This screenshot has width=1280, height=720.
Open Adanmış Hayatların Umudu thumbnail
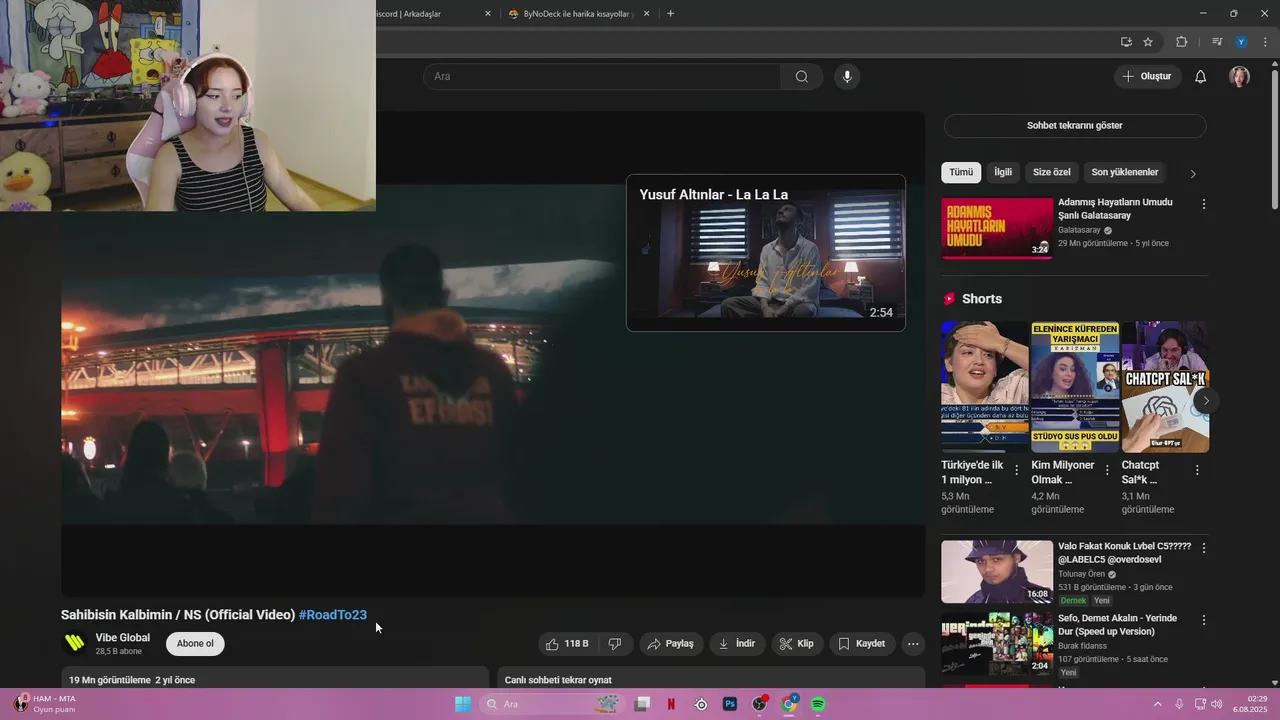click(x=997, y=228)
